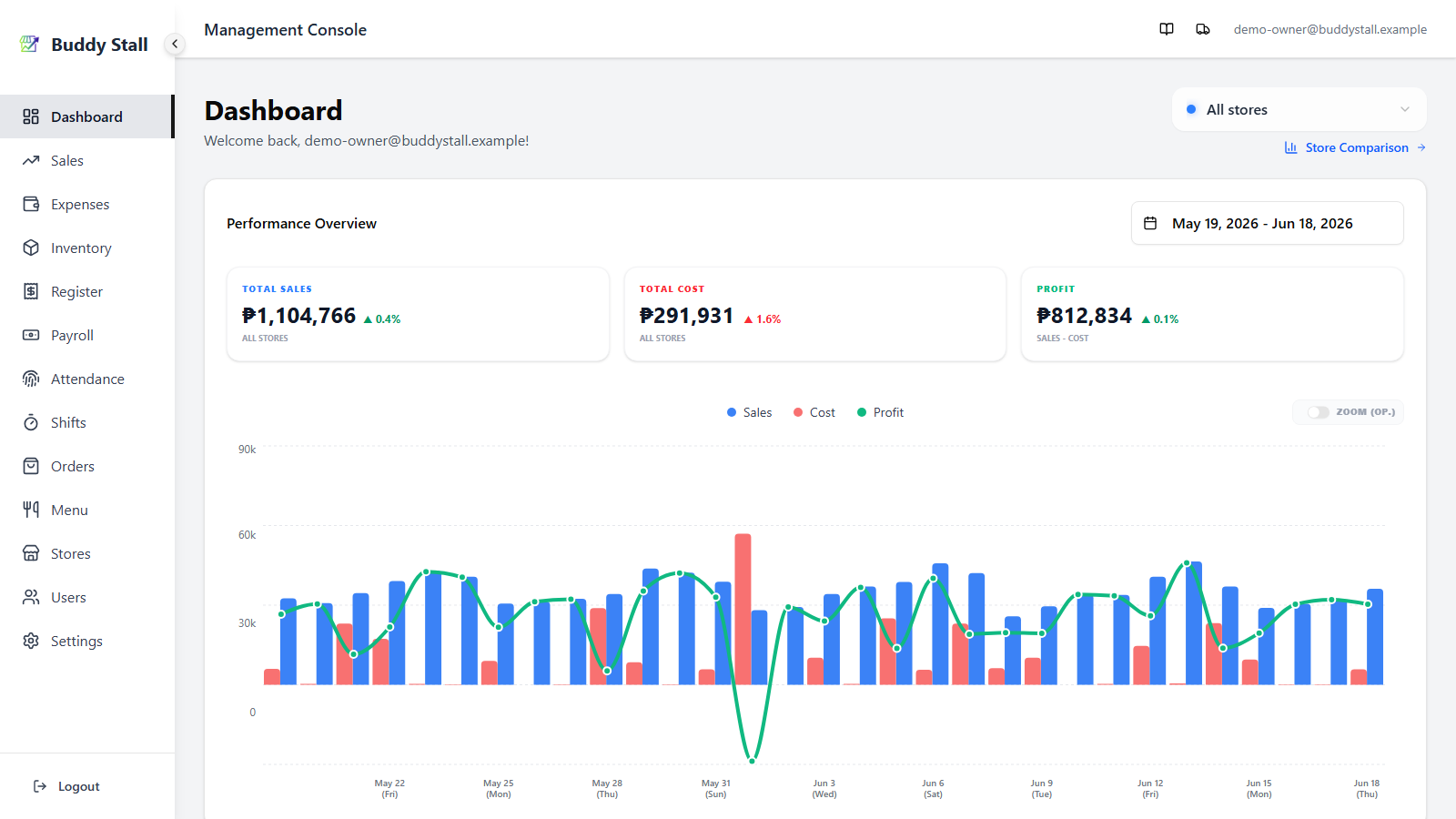Click the Menu utensils icon
The image size is (1456, 819).
tap(31, 510)
